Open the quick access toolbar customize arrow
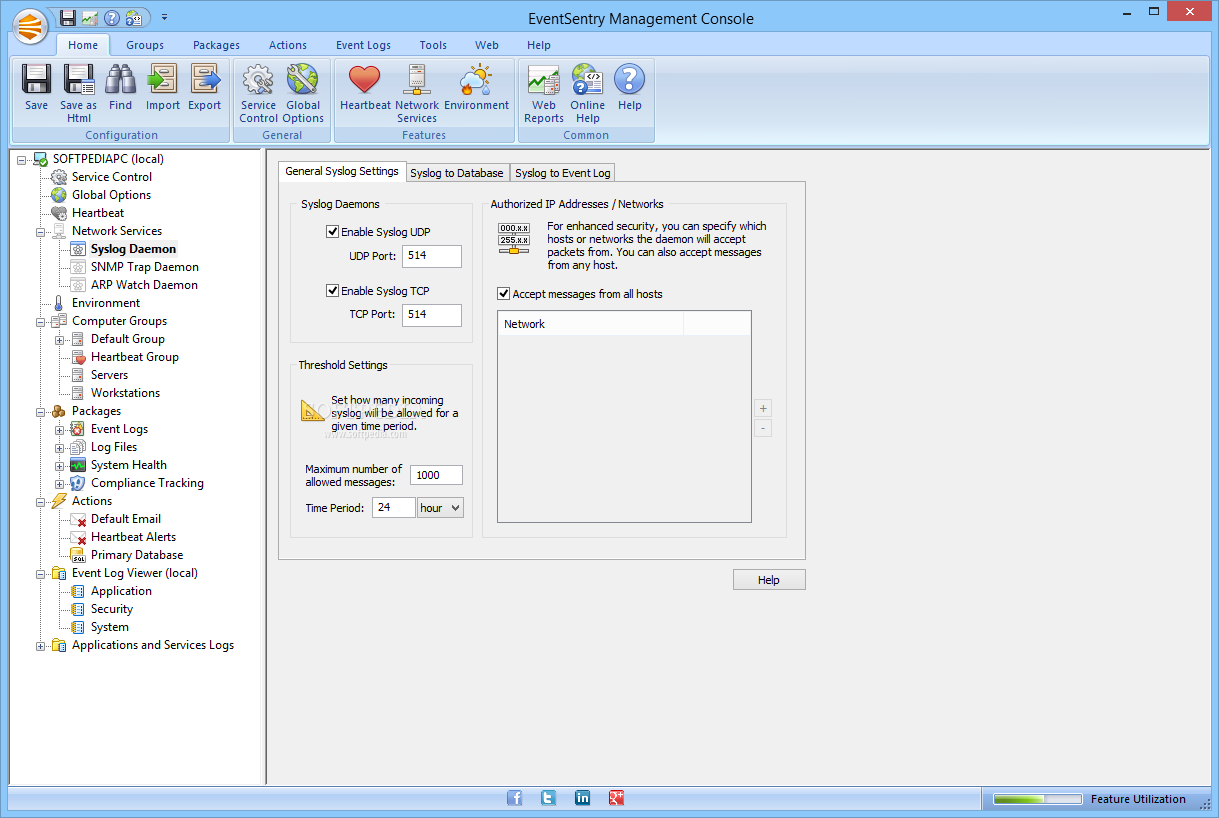This screenshot has height=818, width=1219. pos(164,17)
